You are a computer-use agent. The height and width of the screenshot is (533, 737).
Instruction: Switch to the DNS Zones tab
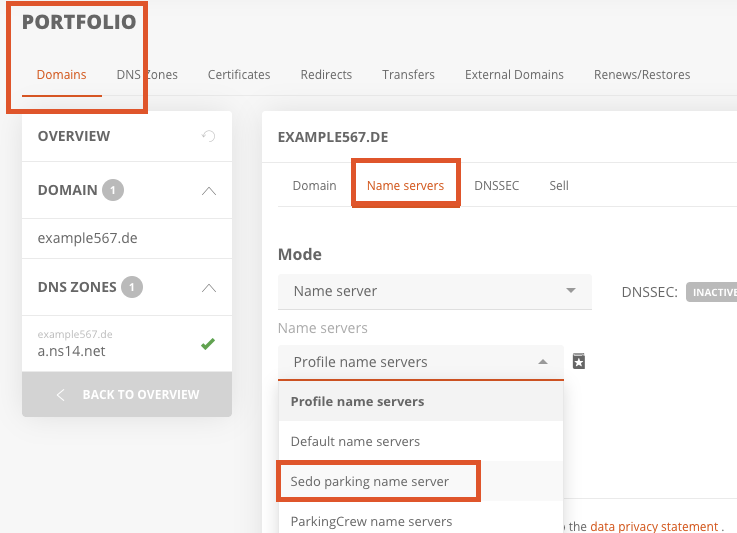147,75
